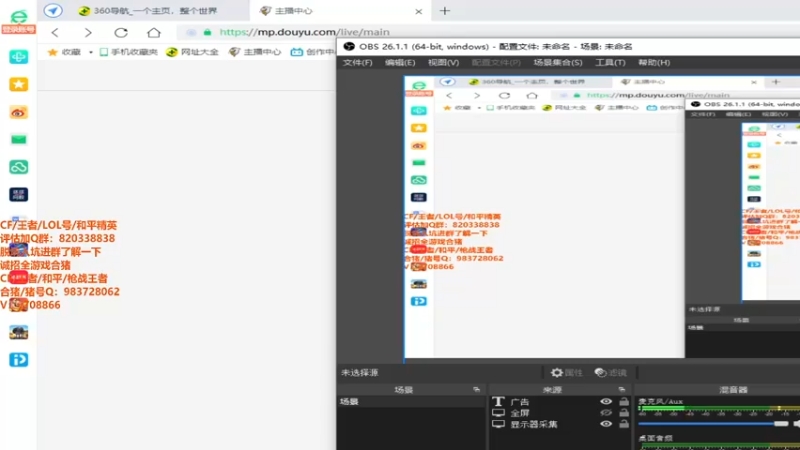Click the OBS logo in title bar
This screenshot has height=450, width=800.
(349, 46)
